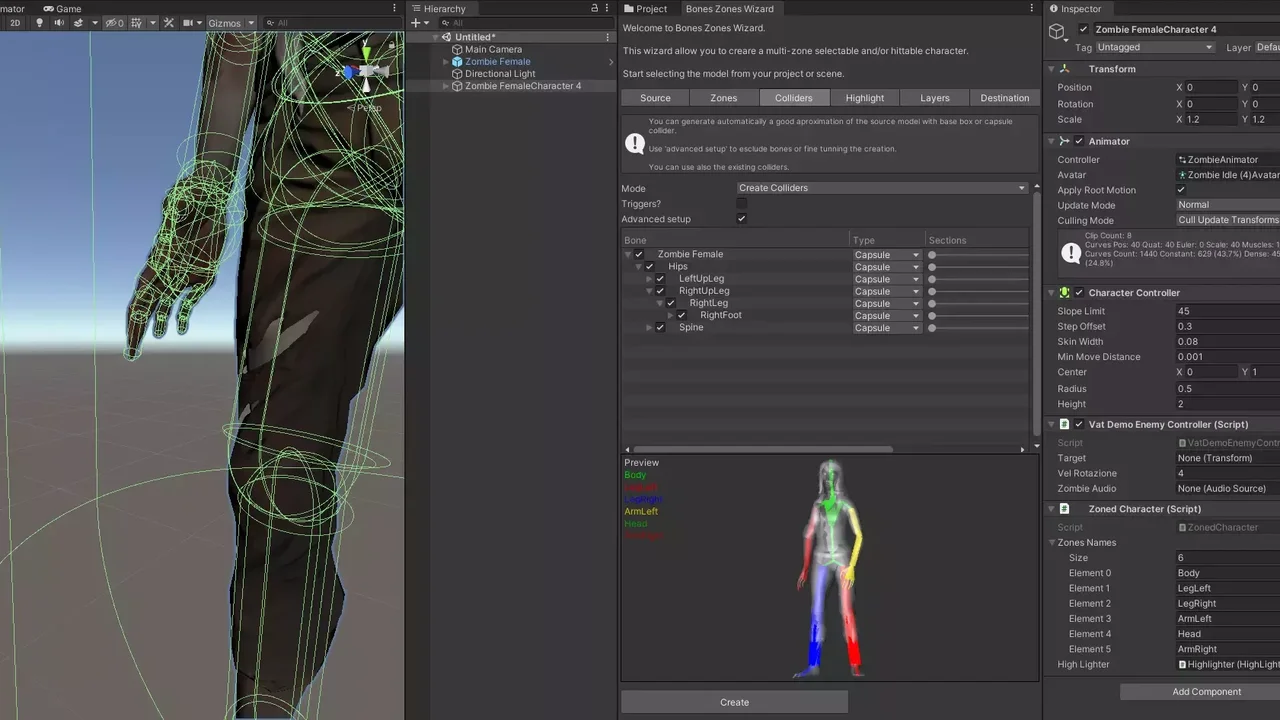Image resolution: width=1280 pixels, height=720 pixels.
Task: Open the Mode Create Colliders dropdown
Action: [x=882, y=188]
